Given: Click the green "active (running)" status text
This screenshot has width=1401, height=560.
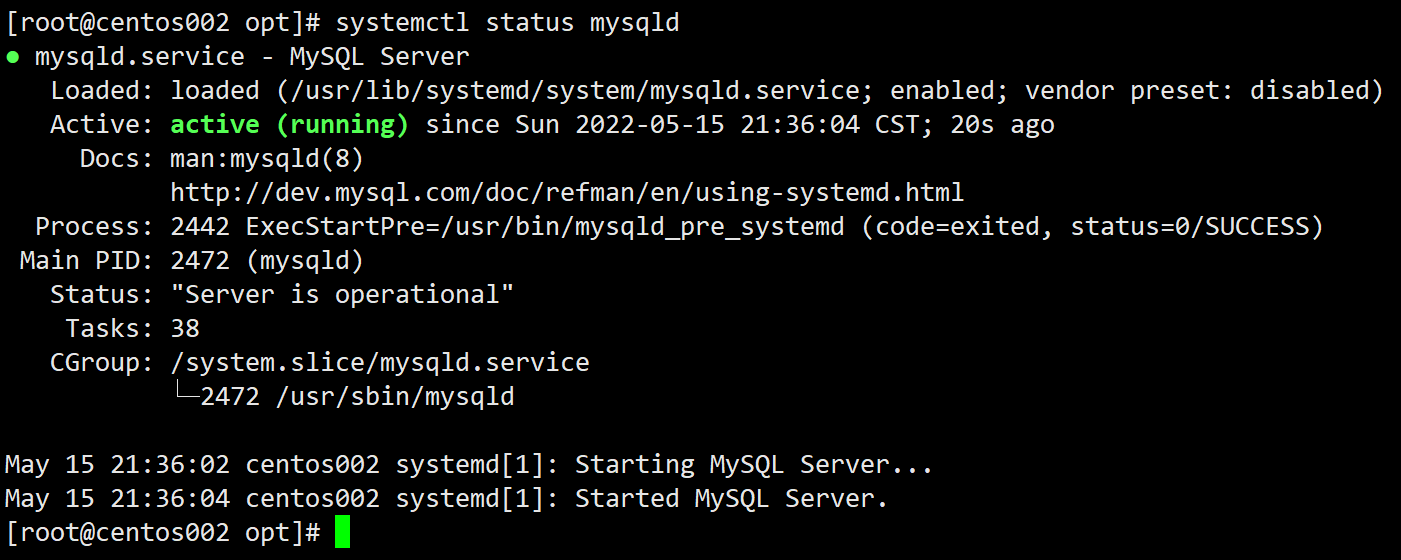Looking at the screenshot, I should [289, 125].
